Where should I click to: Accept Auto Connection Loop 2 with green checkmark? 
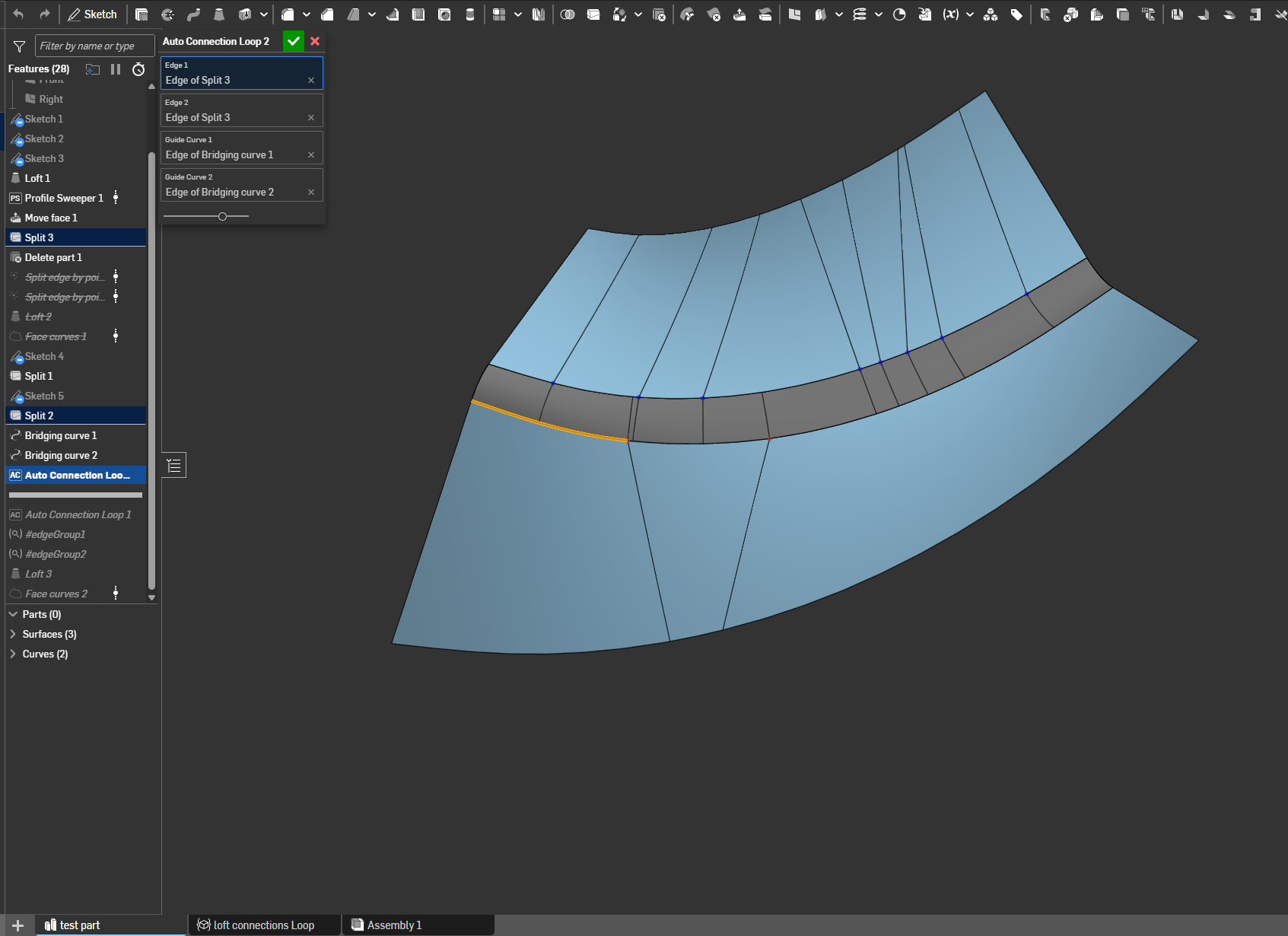click(x=293, y=41)
